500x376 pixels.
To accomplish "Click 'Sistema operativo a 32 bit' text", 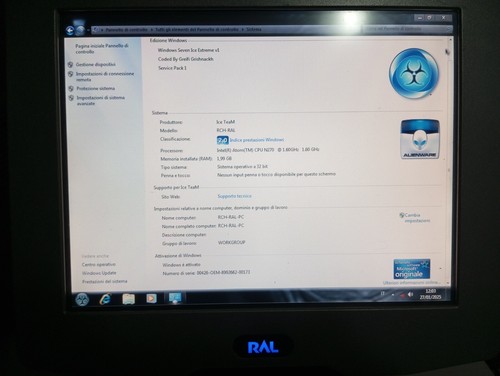I will point(242,166).
